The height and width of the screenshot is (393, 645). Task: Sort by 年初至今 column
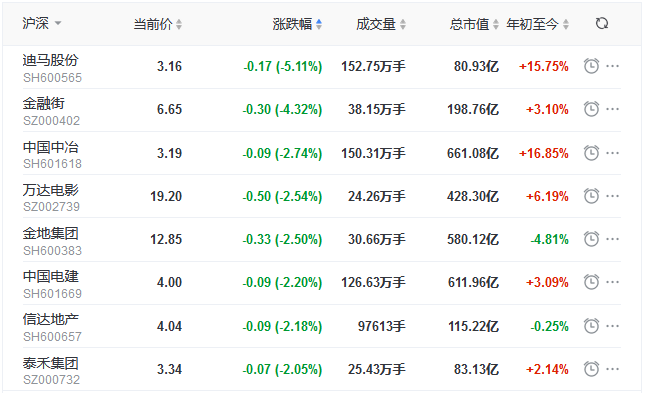pyautogui.click(x=538, y=24)
